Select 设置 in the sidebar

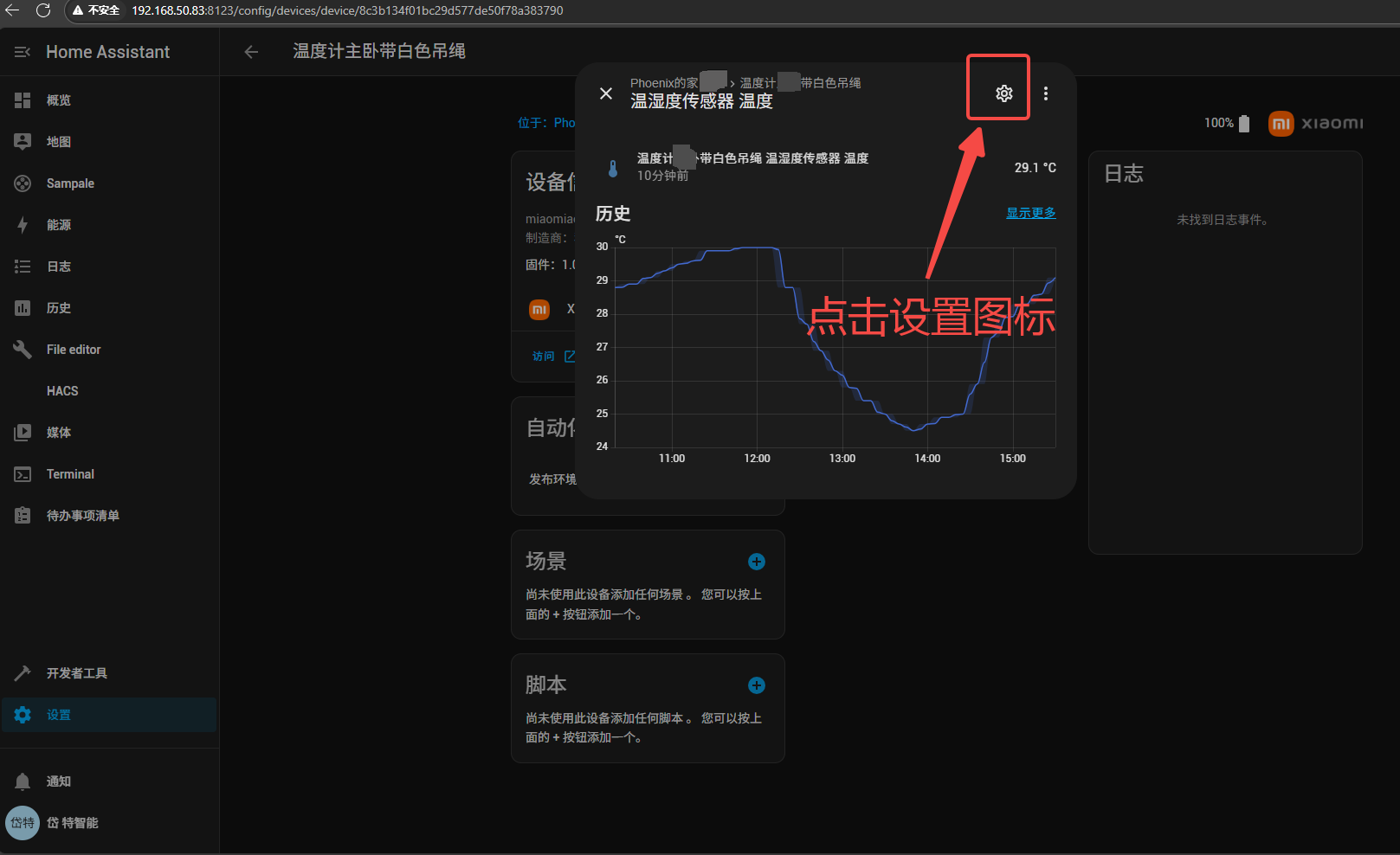(x=59, y=715)
